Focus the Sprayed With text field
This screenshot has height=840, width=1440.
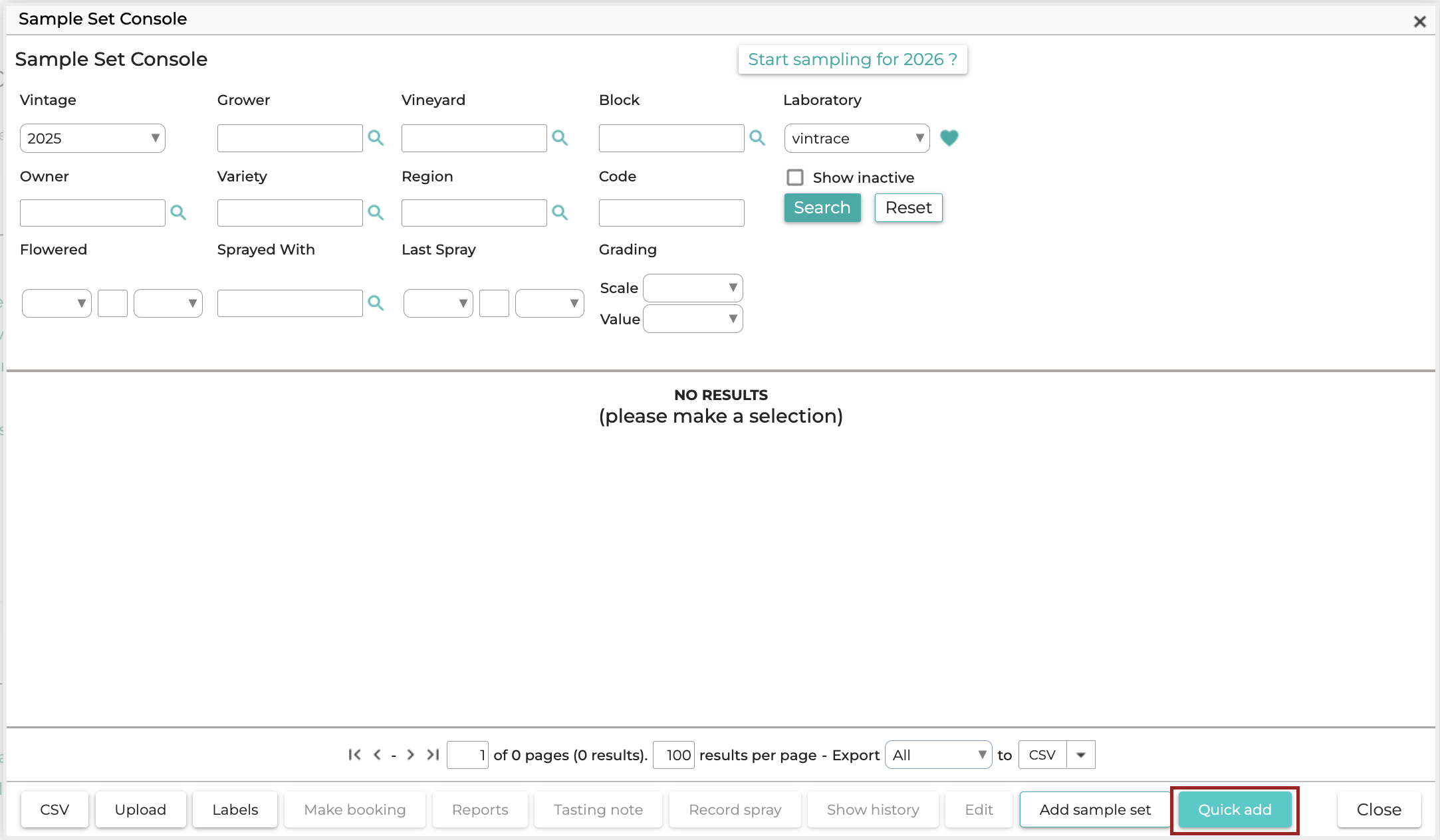290,303
